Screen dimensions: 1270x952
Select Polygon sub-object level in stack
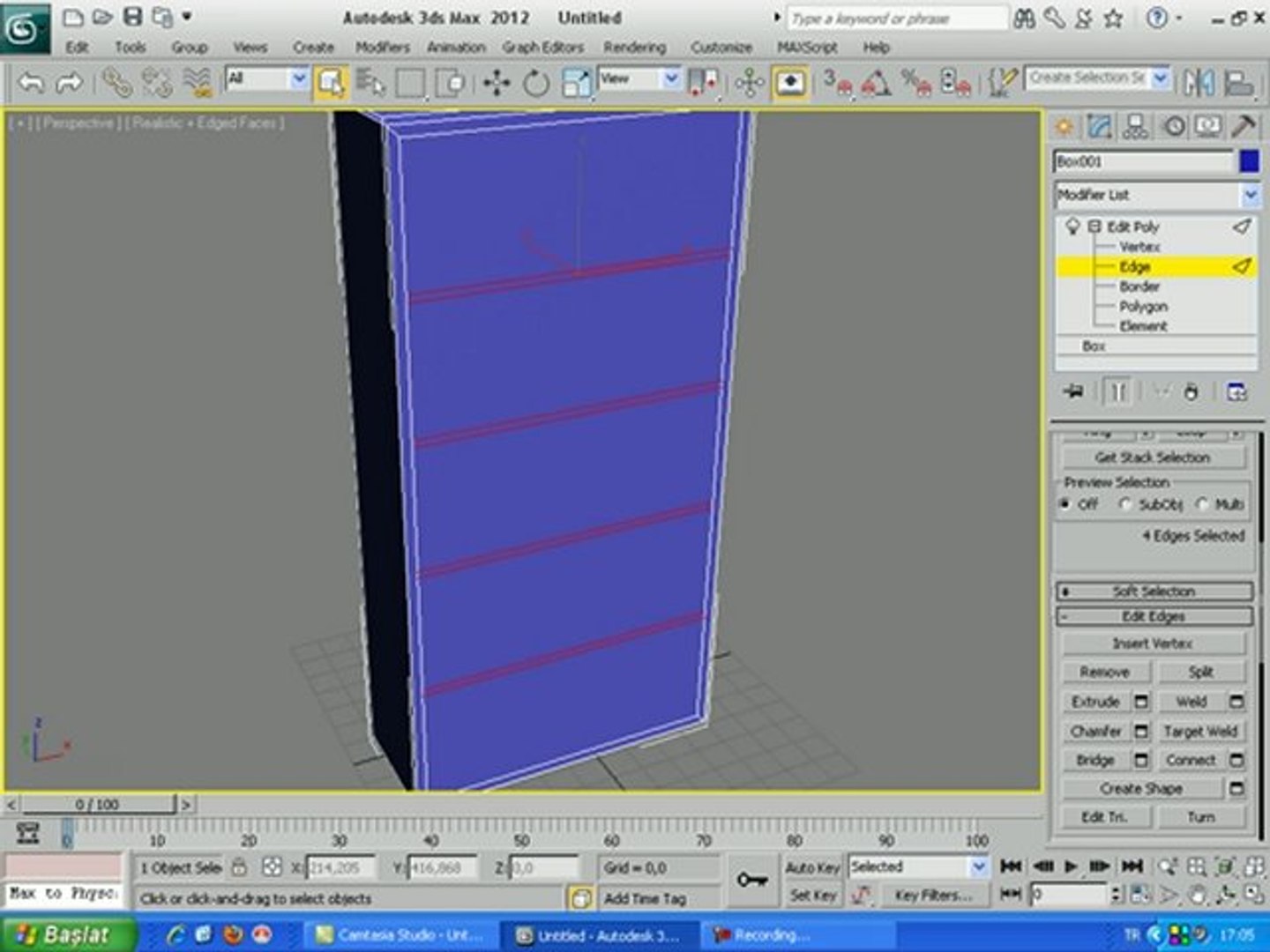tap(1143, 307)
